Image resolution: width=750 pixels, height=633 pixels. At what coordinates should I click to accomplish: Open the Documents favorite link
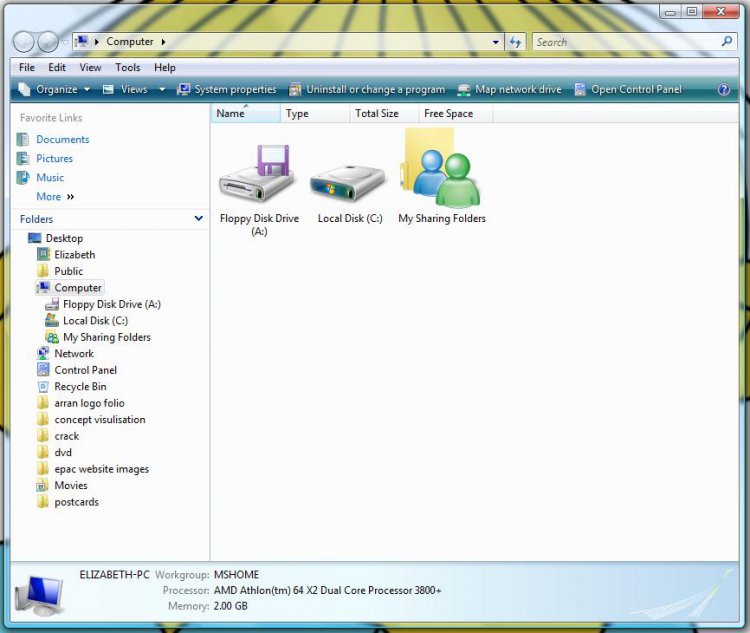click(62, 140)
